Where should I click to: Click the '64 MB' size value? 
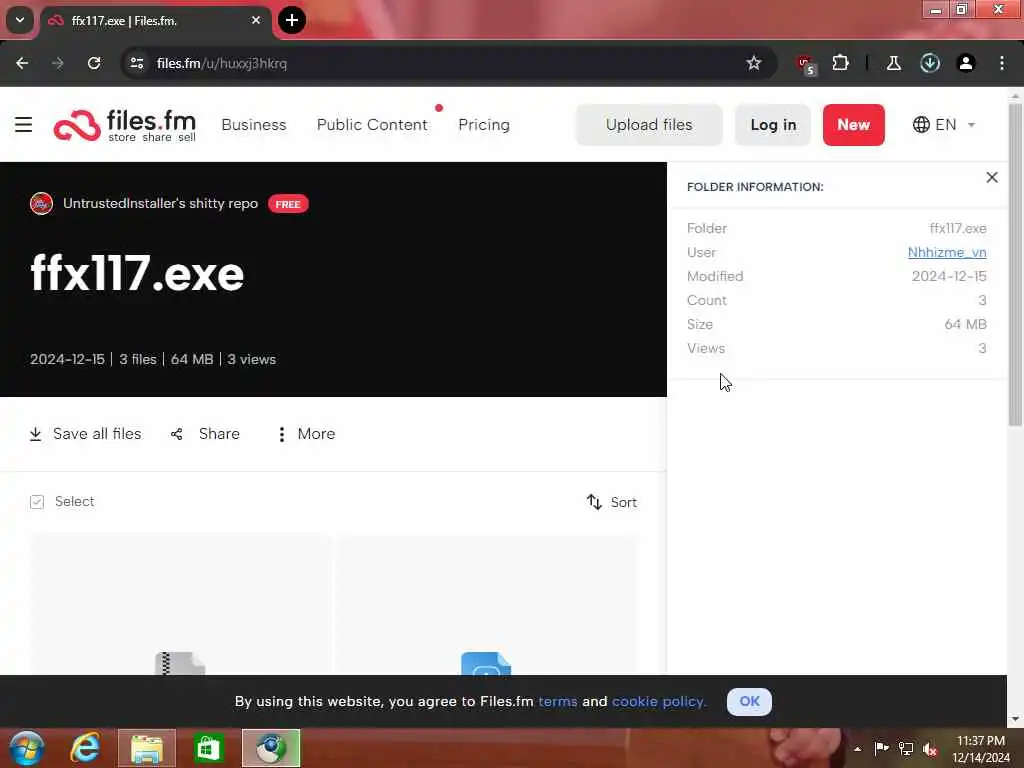(965, 324)
